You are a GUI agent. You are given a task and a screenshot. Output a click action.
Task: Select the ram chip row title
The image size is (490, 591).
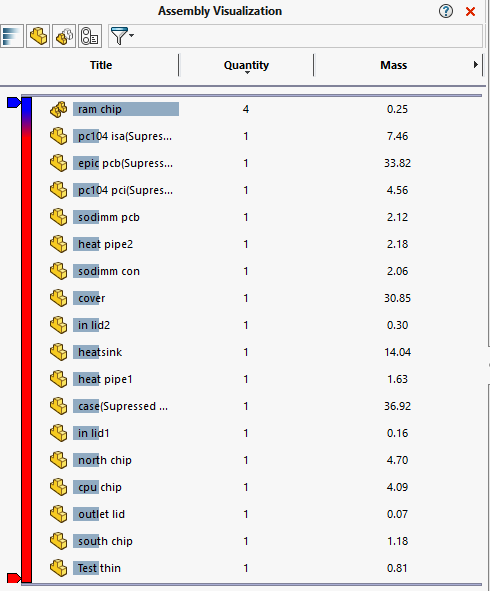click(x=100, y=109)
